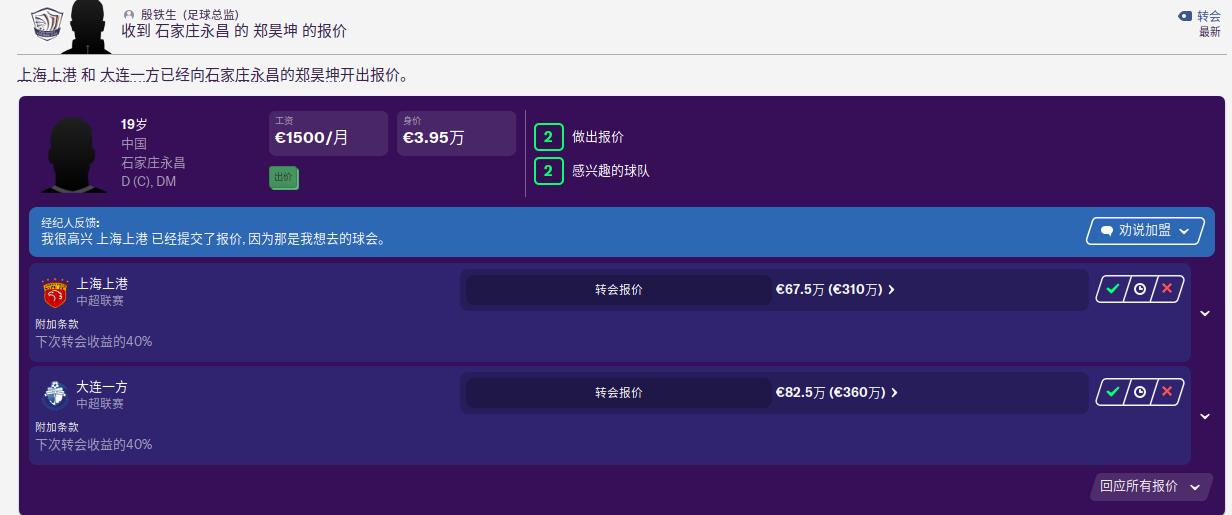The image size is (1232, 515).
Task: Click the headline 收到 石家庄永昌 的 郑昊坤 的报价
Action: coord(234,31)
